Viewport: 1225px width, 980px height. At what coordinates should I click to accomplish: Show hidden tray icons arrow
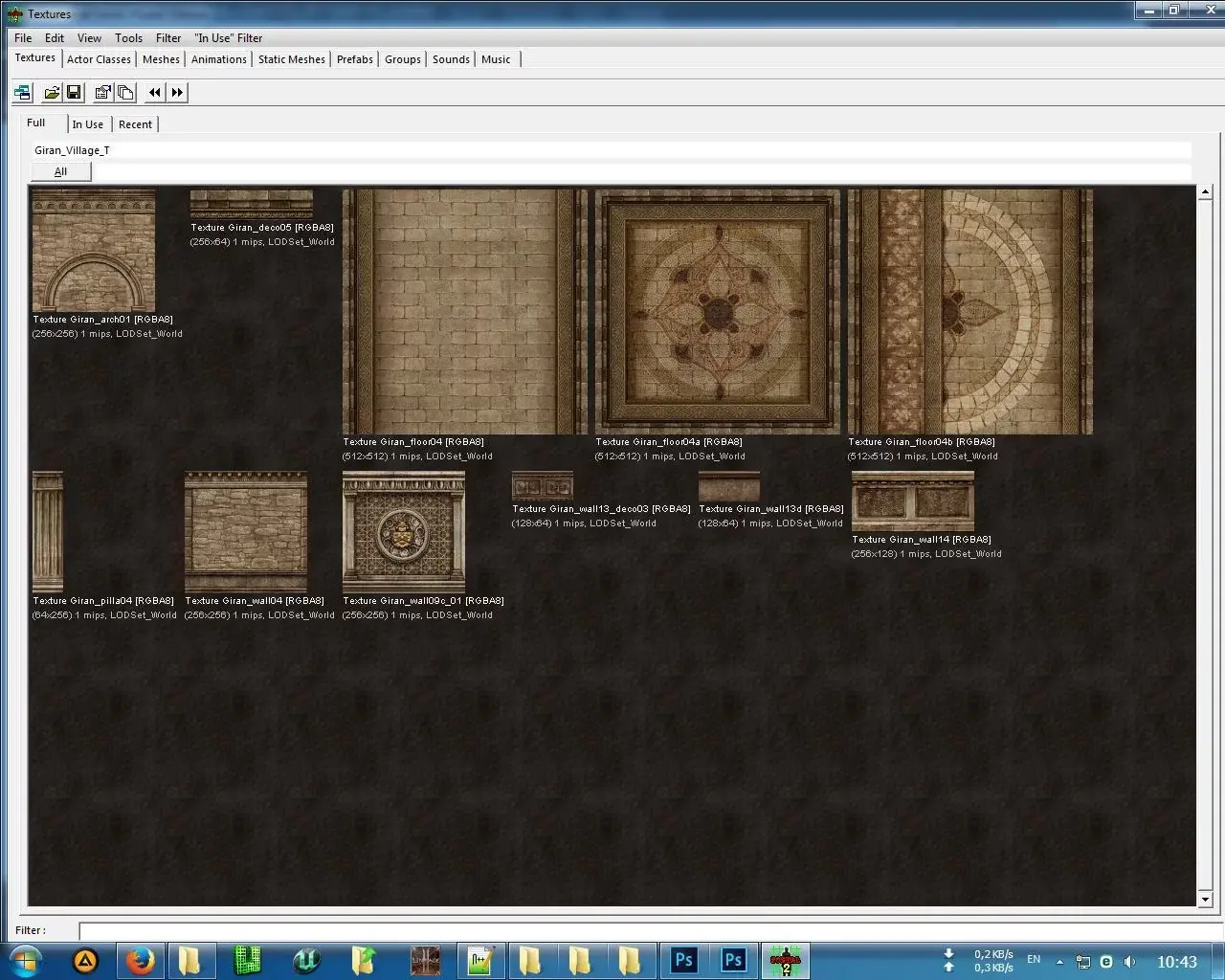tap(1059, 962)
